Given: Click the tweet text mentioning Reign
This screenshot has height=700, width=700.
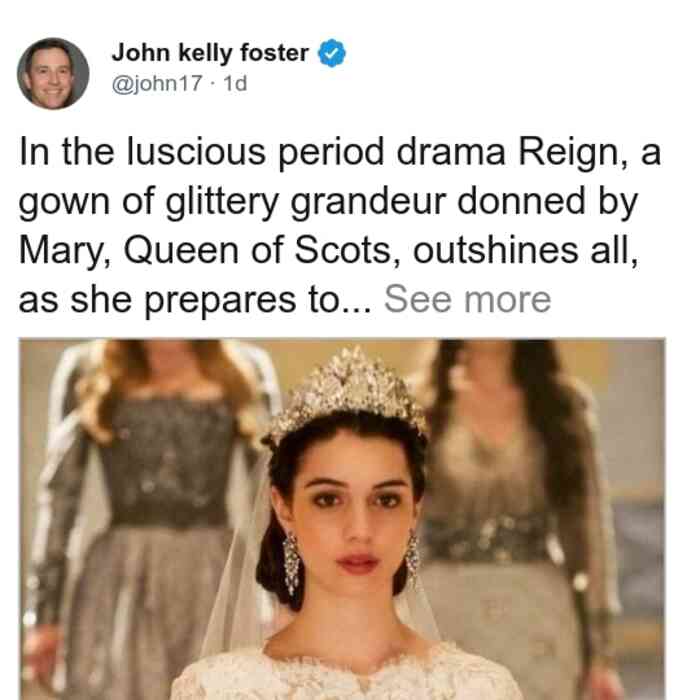Looking at the screenshot, I should 339,226.
